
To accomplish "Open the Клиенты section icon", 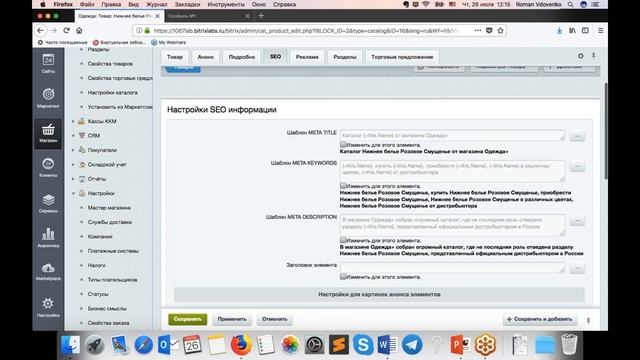I will pyautogui.click(x=48, y=167).
